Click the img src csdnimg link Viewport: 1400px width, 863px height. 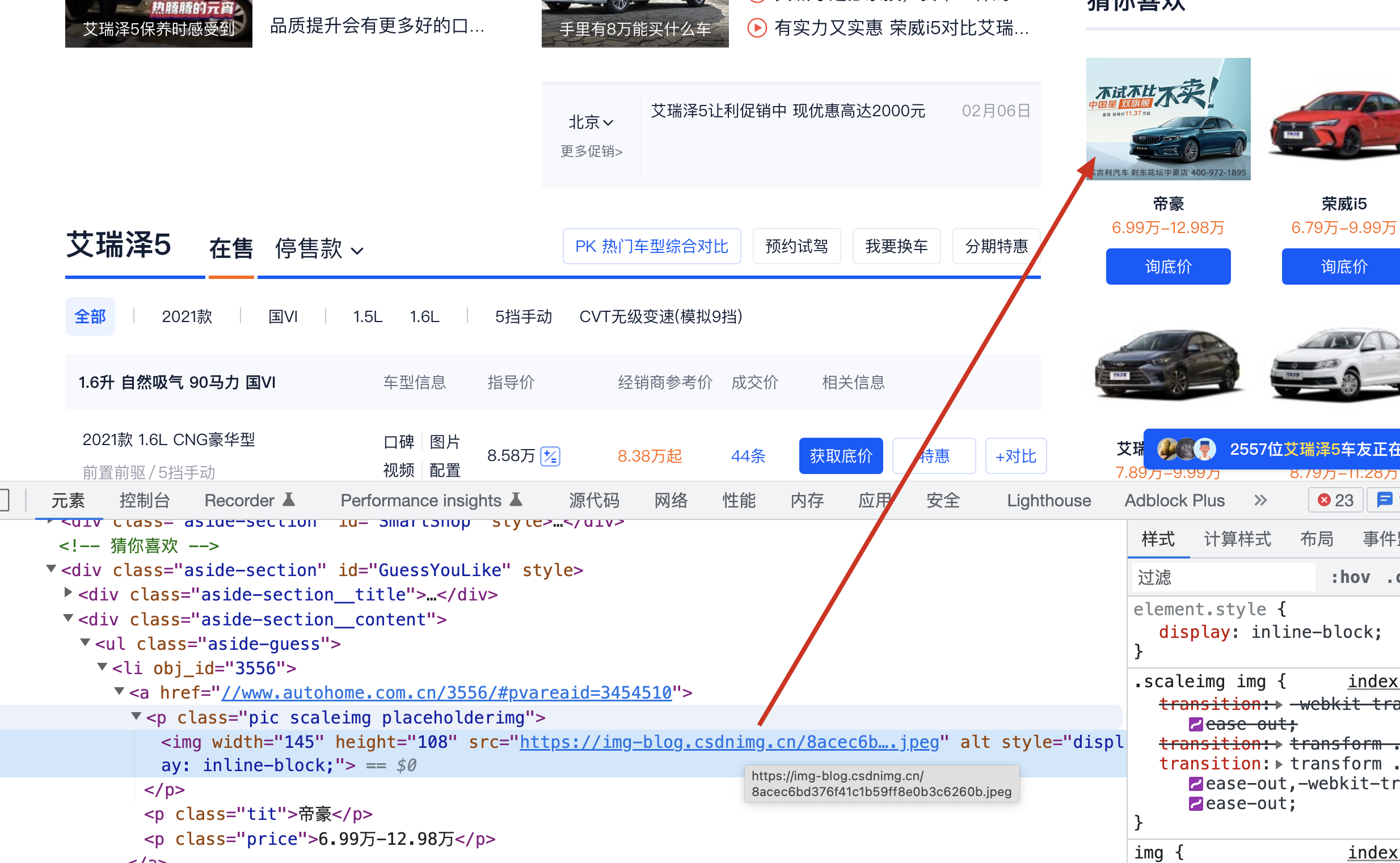(729, 742)
